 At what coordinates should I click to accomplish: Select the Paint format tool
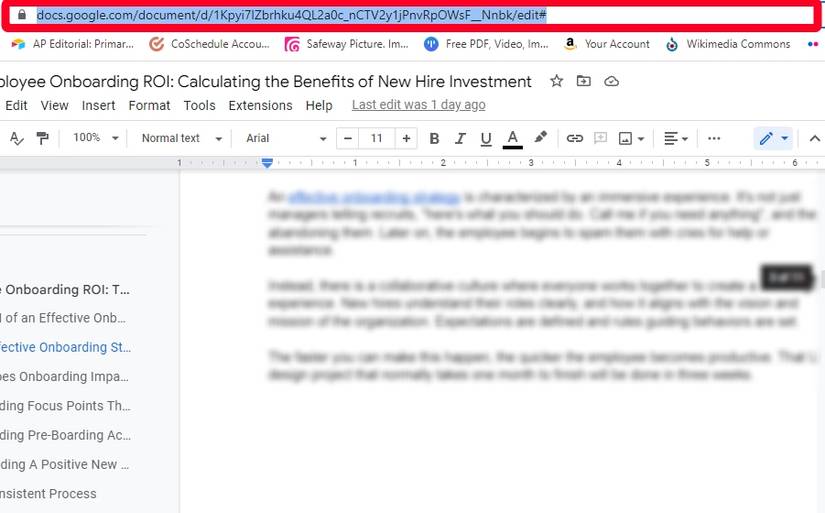click(x=43, y=138)
